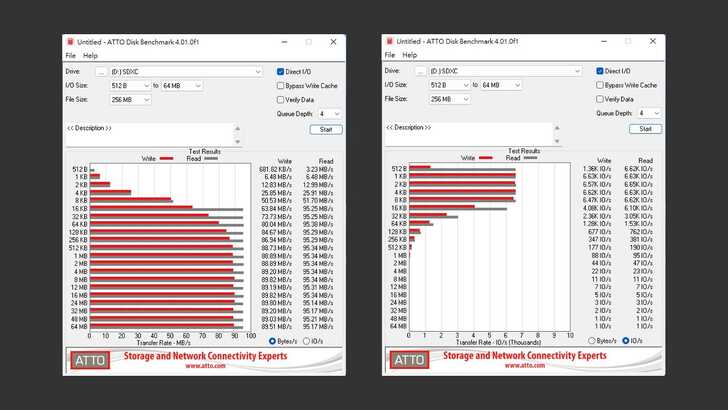This screenshot has width=728, height=410.
Task: Click the drive browse '...' button in right window
Action: point(421,72)
